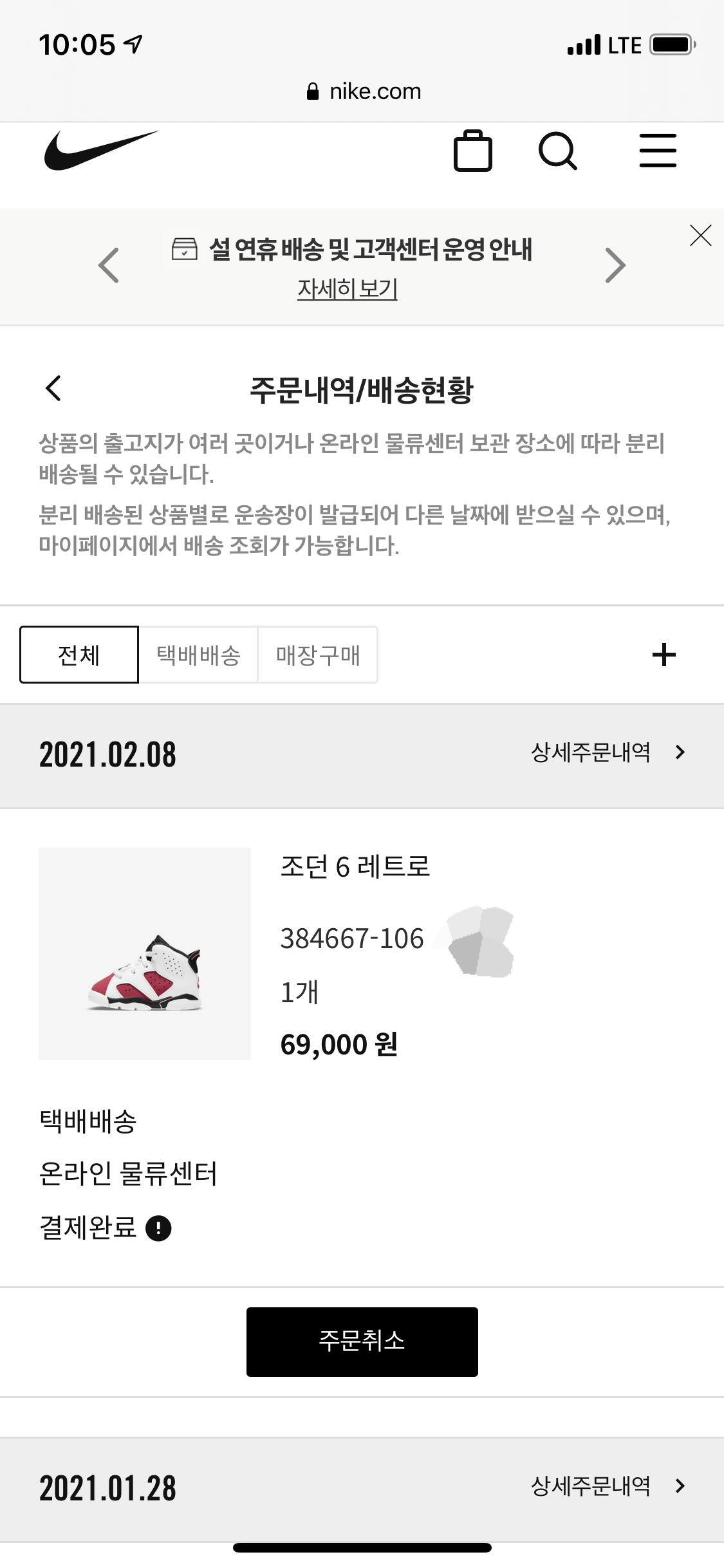
Task: Tap the nike.com address bar
Action: point(363,91)
